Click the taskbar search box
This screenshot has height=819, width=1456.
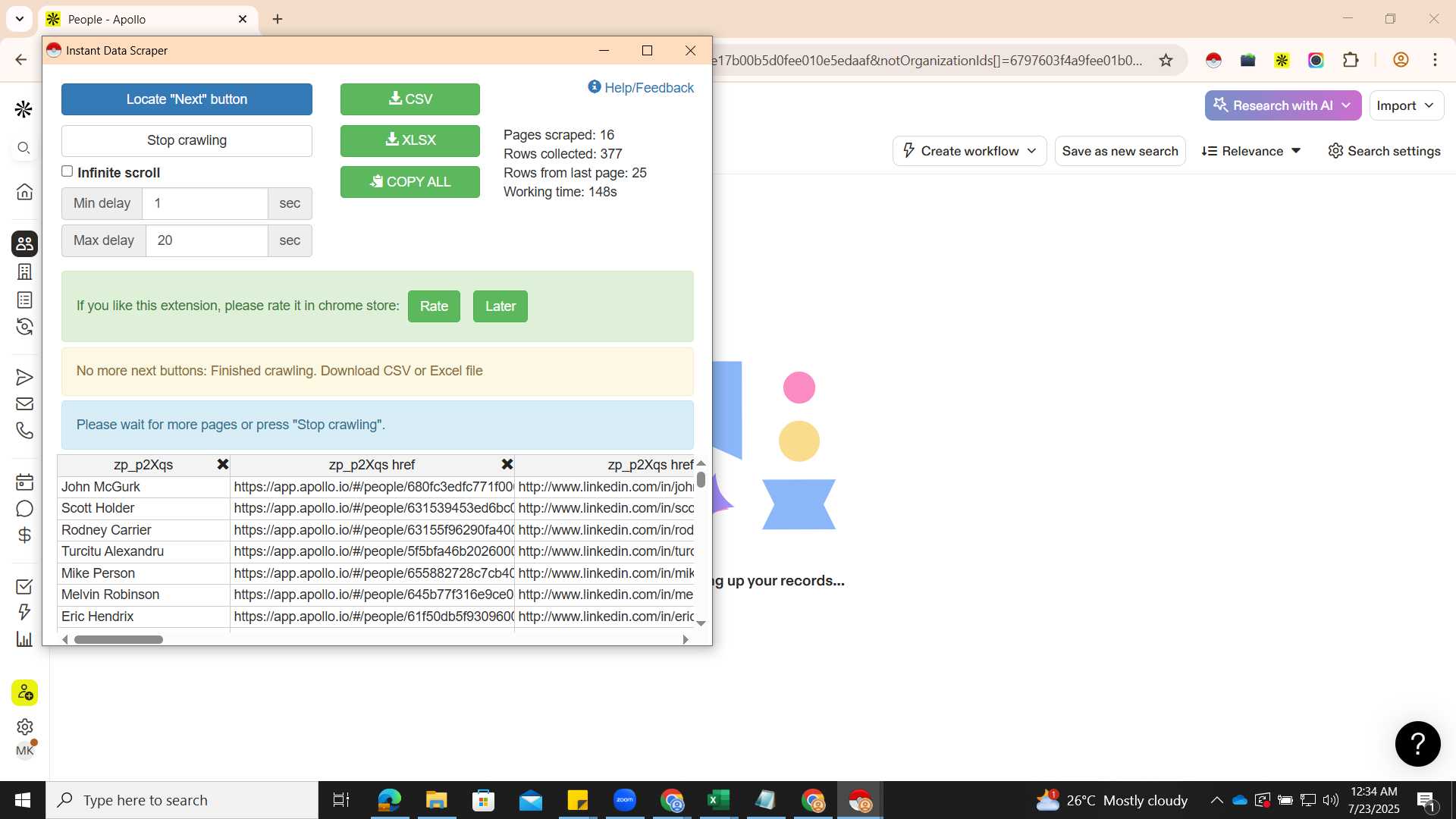(x=182, y=800)
